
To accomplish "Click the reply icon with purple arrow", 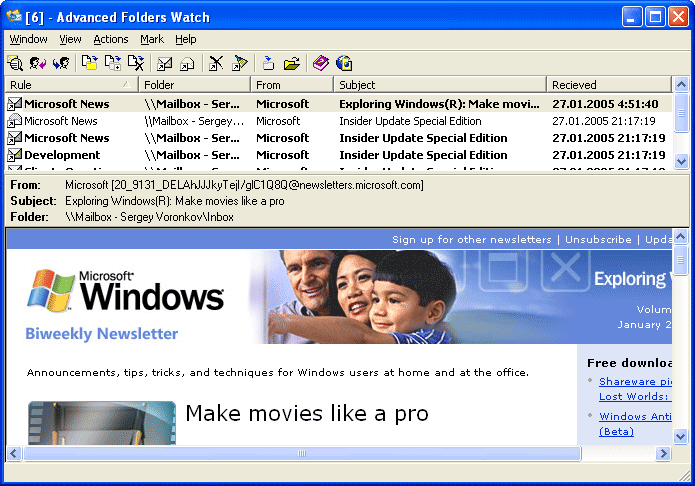I will 38,63.
